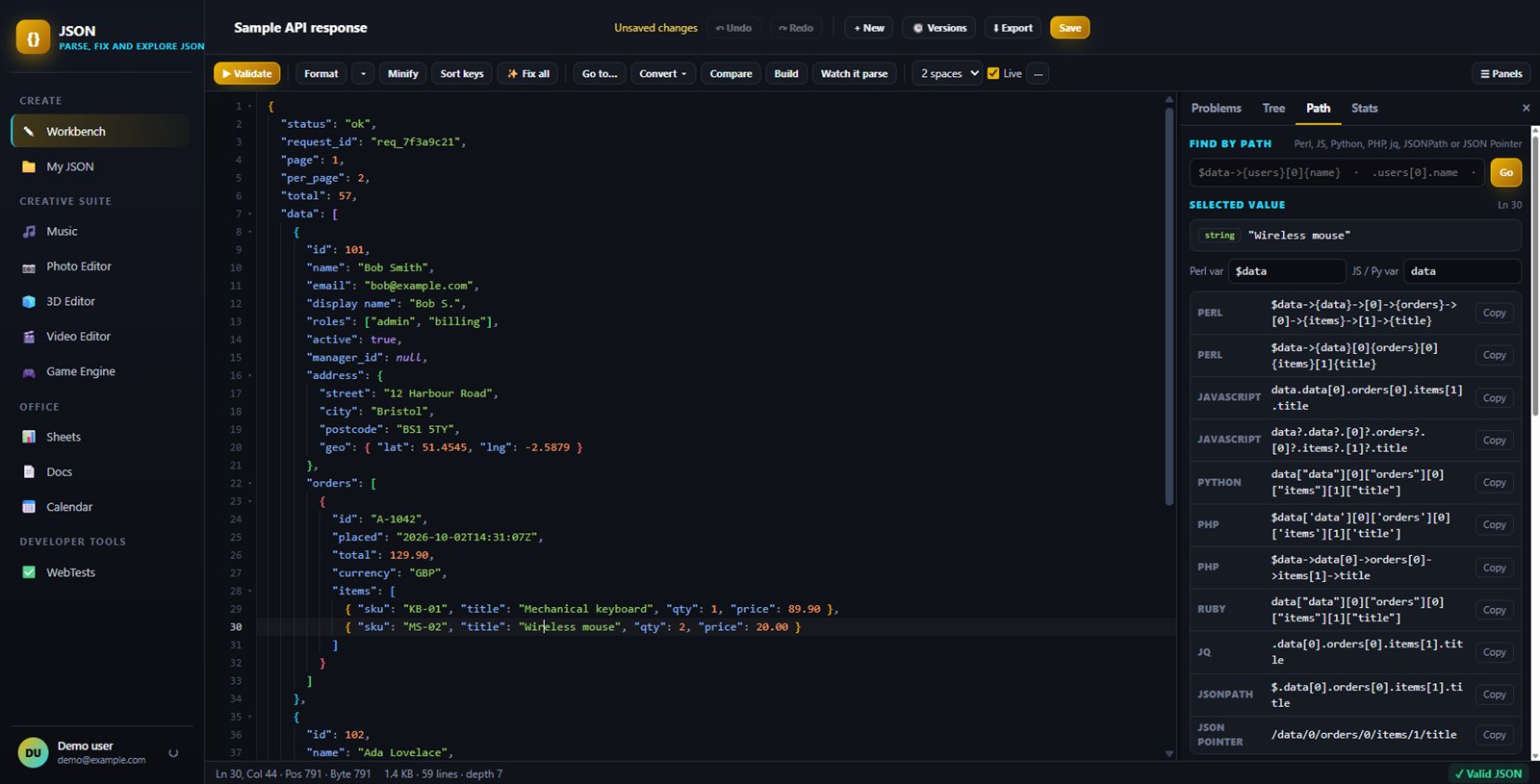Open the Stats tab
The width and height of the screenshot is (1540, 784).
coord(1364,109)
